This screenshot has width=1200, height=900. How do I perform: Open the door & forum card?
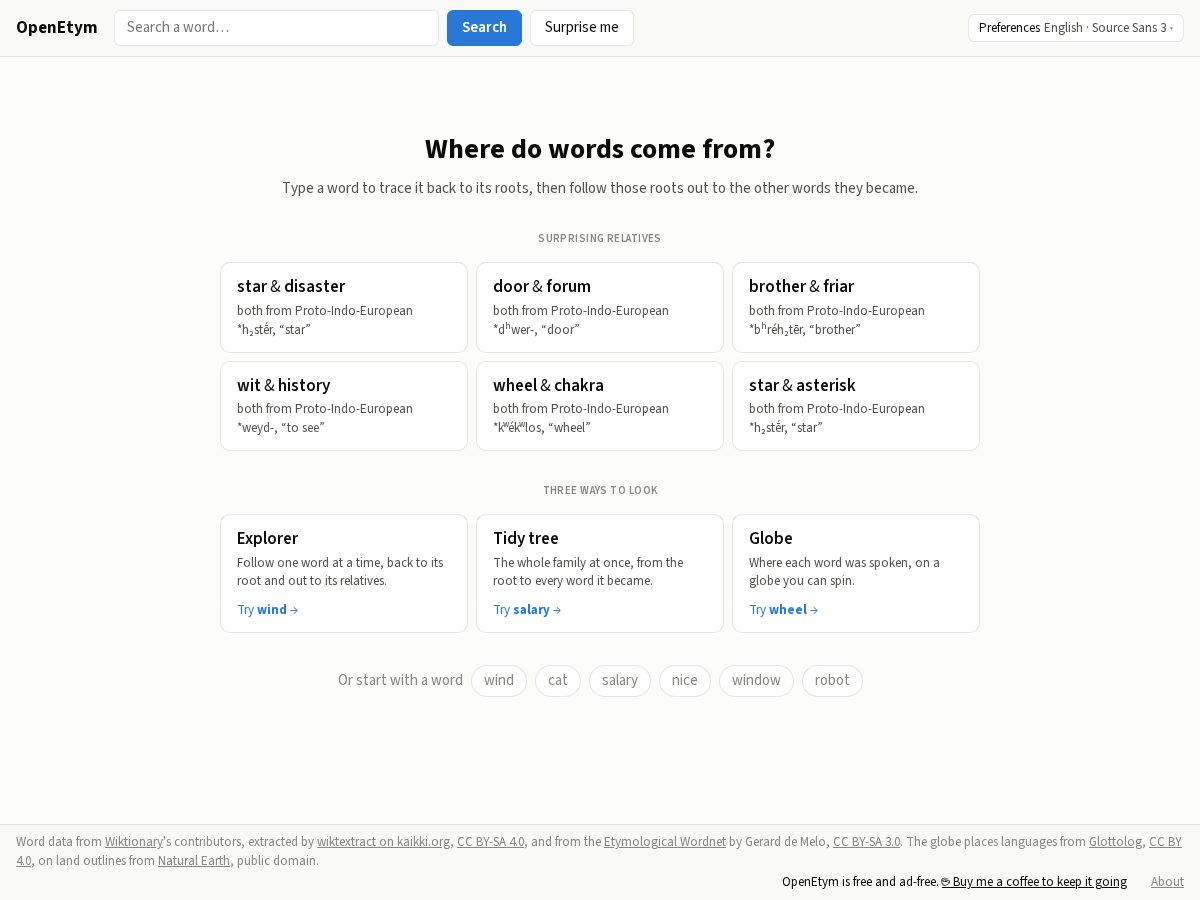600,307
